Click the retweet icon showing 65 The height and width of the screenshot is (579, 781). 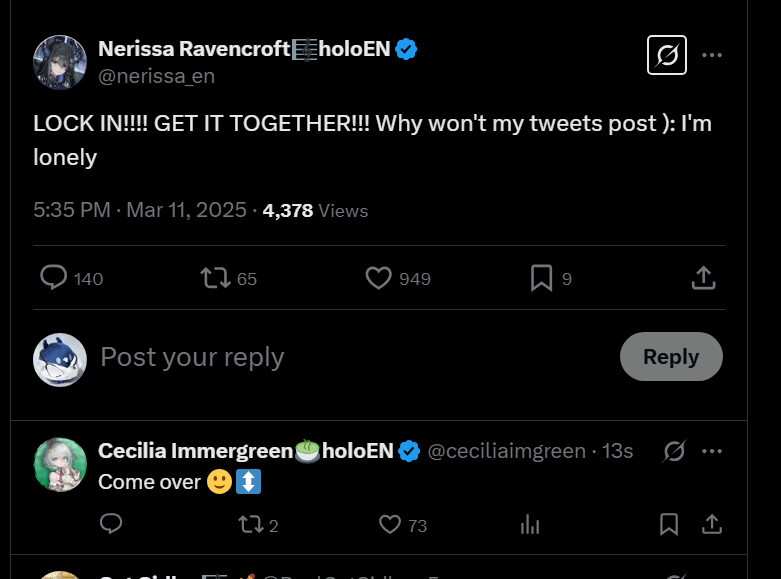pos(215,277)
